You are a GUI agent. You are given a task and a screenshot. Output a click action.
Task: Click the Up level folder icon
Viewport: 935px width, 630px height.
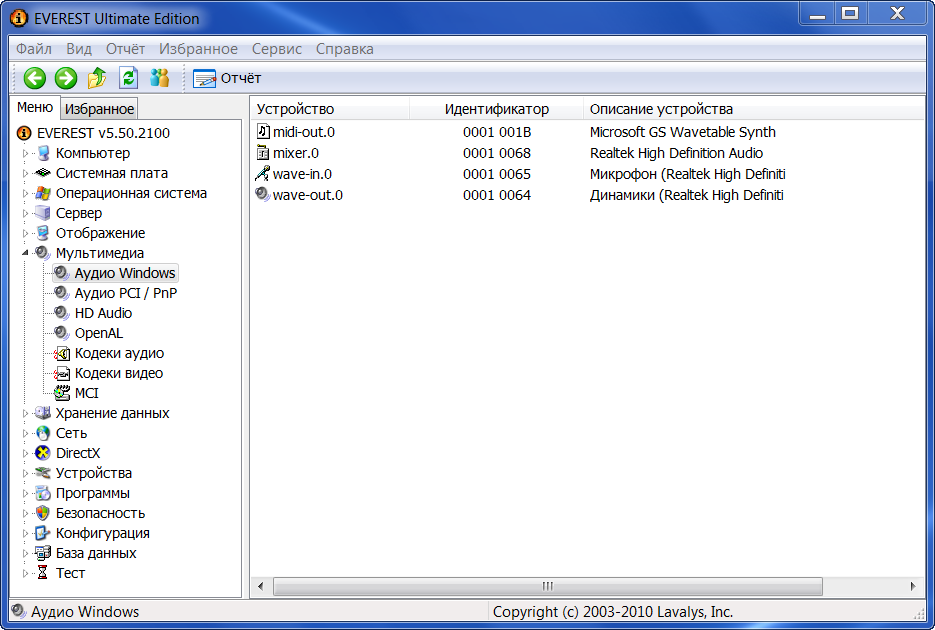[97, 78]
